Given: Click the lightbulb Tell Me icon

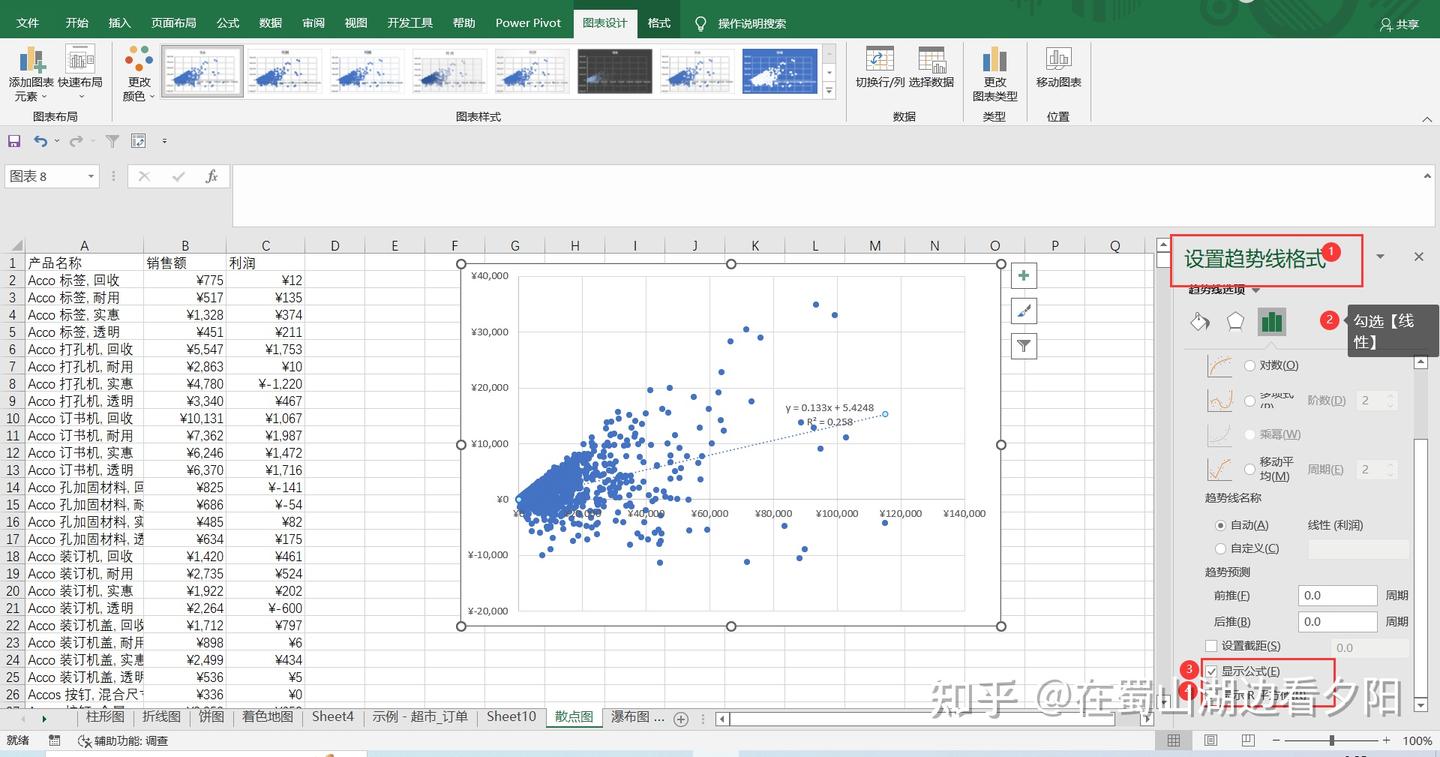Looking at the screenshot, I should (700, 23).
